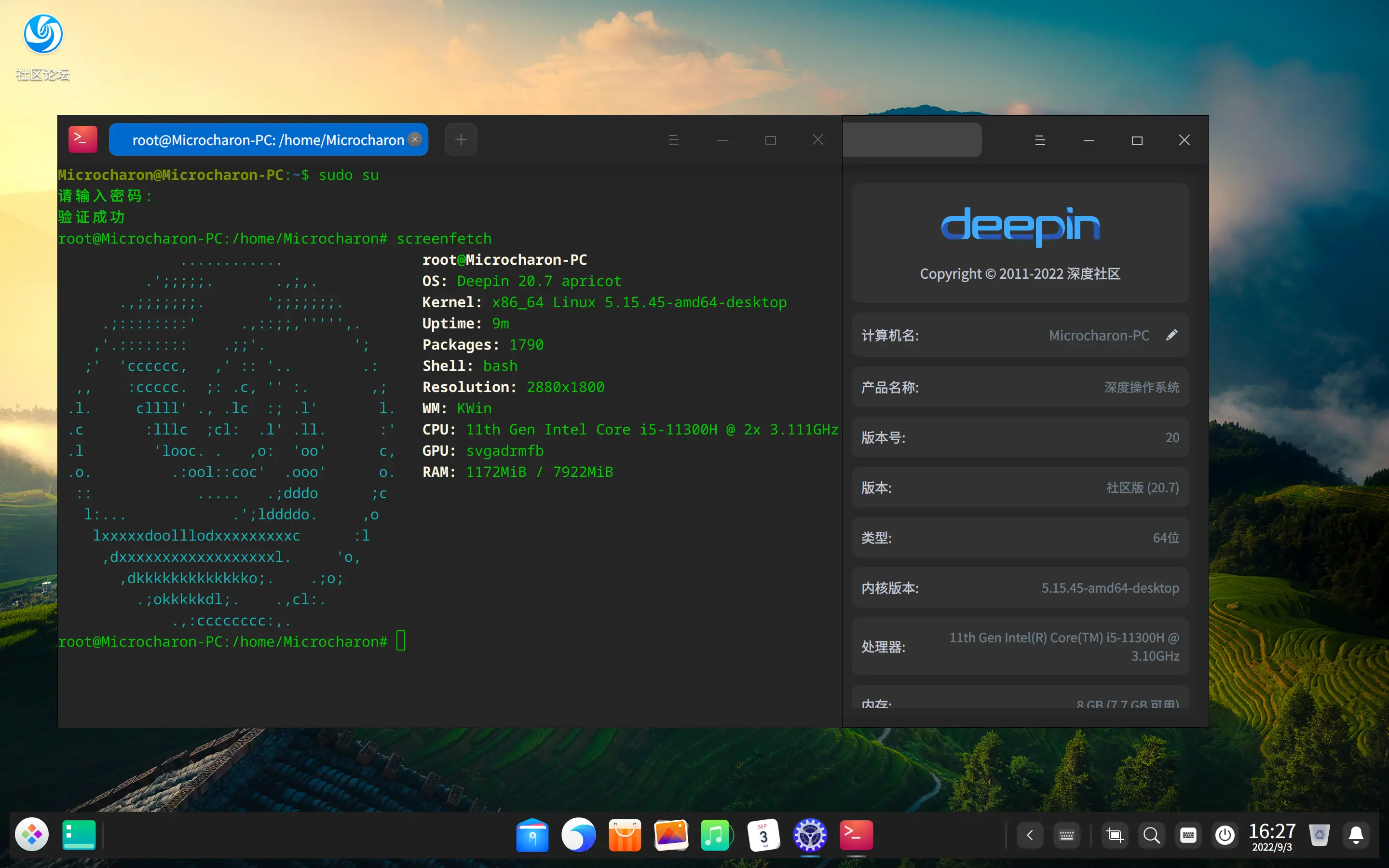This screenshot has height=868, width=1389.
Task: Collapse the tray with left arrow
Action: pyautogui.click(x=1030, y=835)
